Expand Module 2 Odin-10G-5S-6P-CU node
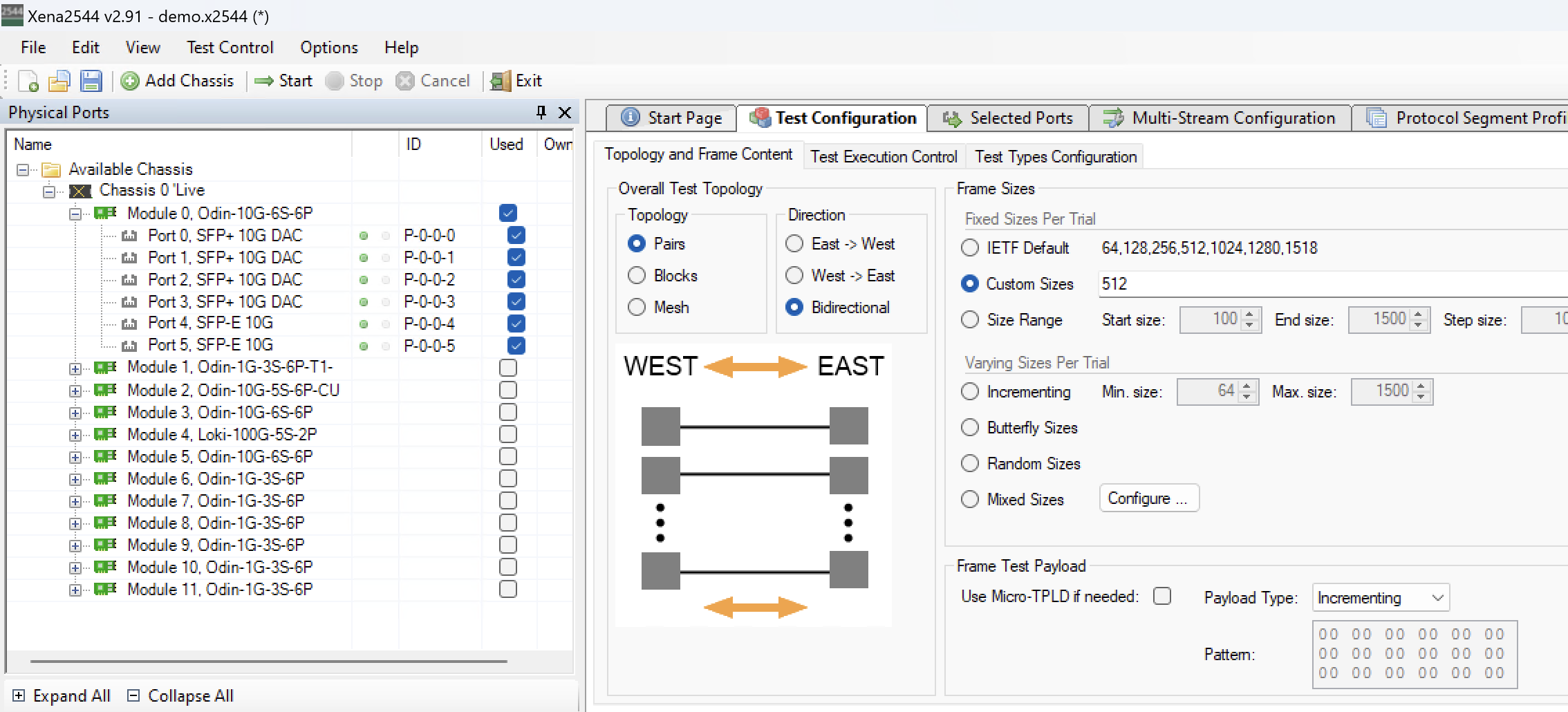The height and width of the screenshot is (712, 1568). pyautogui.click(x=75, y=391)
